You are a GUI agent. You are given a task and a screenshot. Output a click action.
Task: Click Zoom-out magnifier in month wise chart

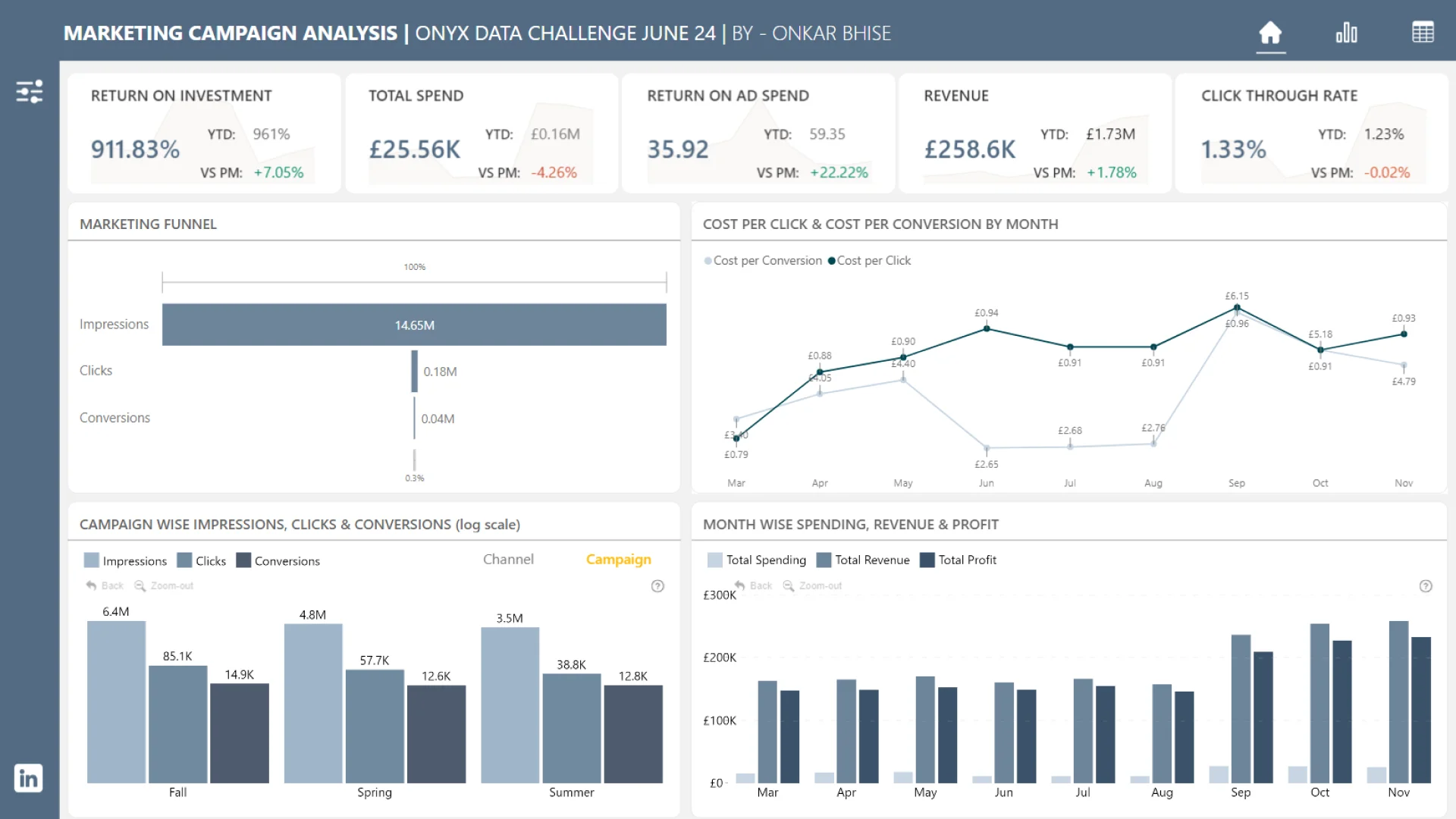tap(789, 585)
